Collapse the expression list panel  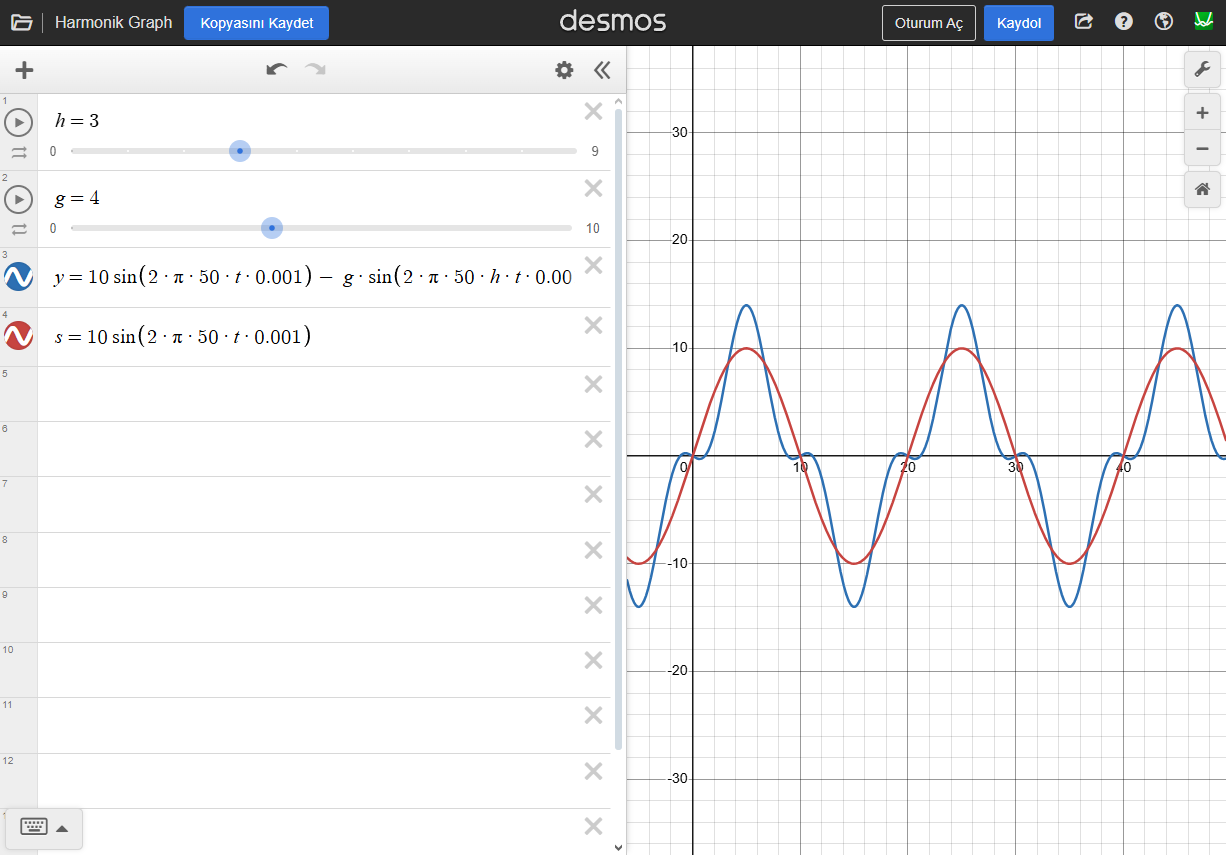[x=601, y=70]
